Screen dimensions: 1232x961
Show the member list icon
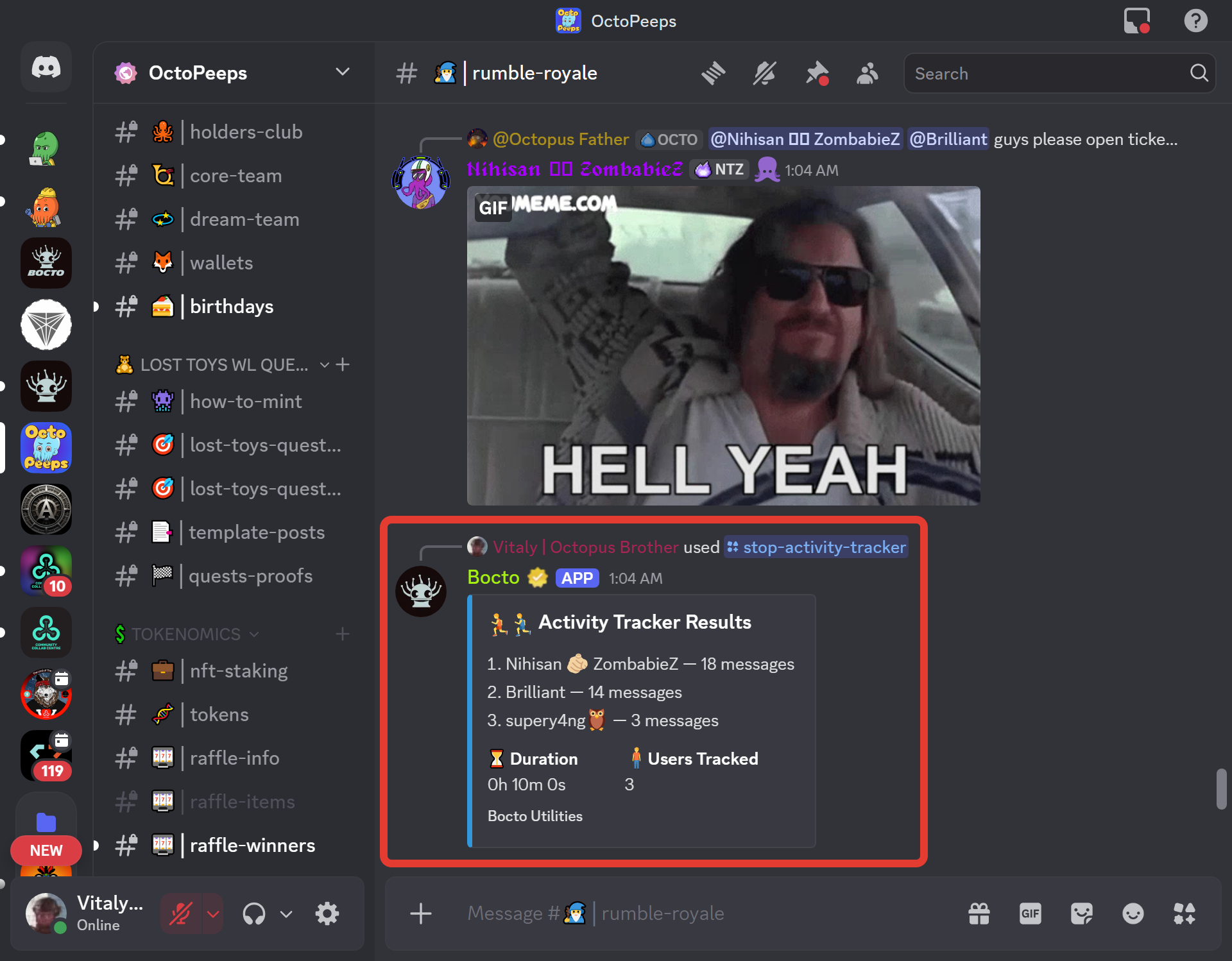point(867,73)
